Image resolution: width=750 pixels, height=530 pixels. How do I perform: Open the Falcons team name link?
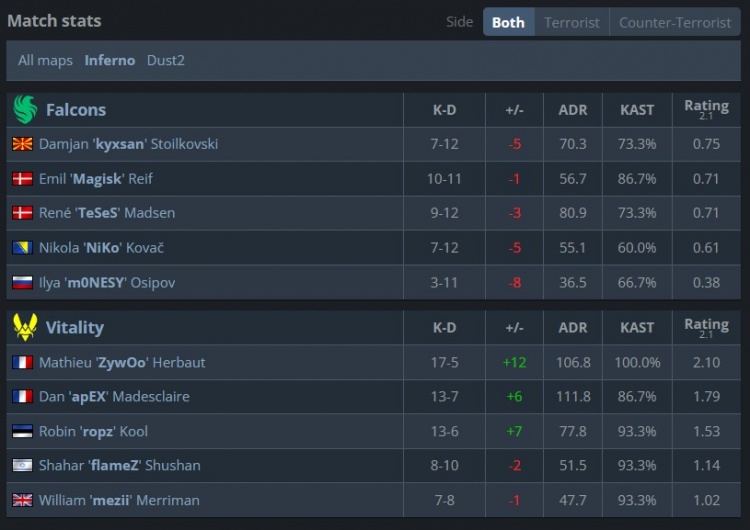coord(76,110)
